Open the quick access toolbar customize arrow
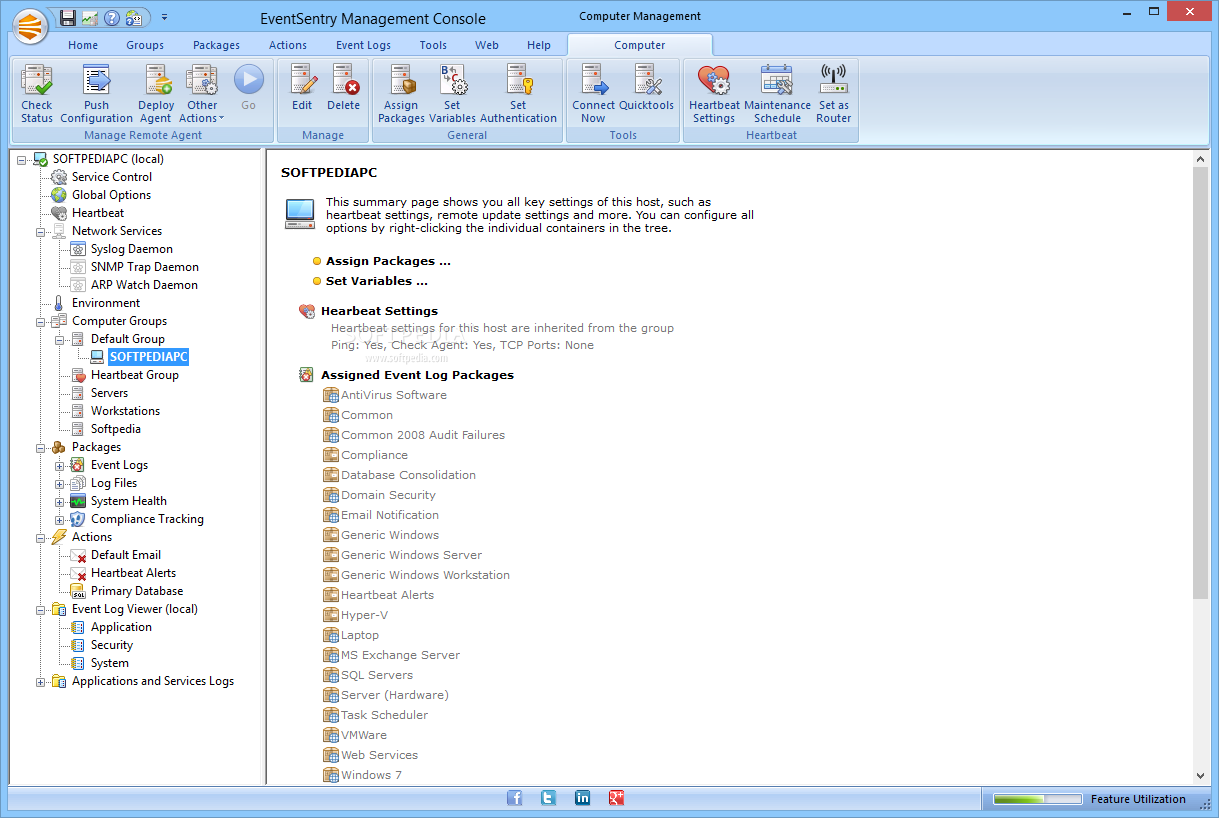The width and height of the screenshot is (1219, 818). [x=164, y=17]
